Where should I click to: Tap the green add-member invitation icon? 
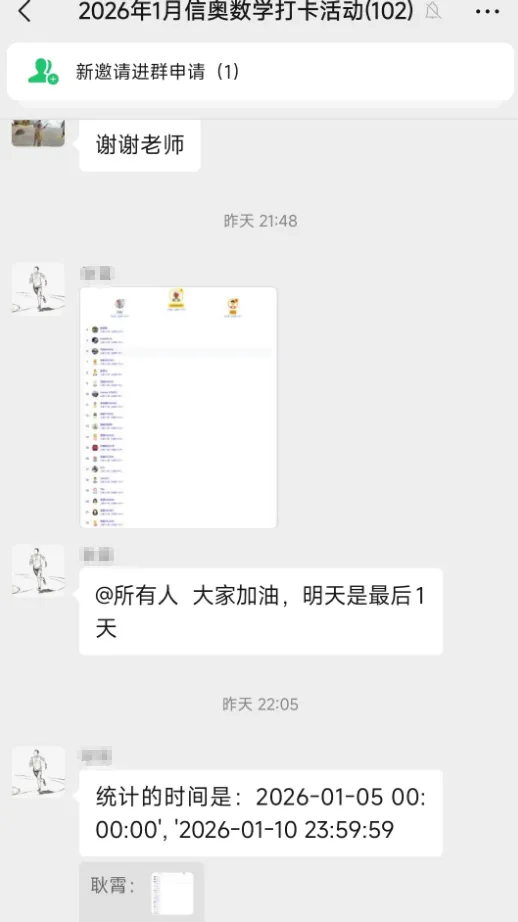pos(44,71)
